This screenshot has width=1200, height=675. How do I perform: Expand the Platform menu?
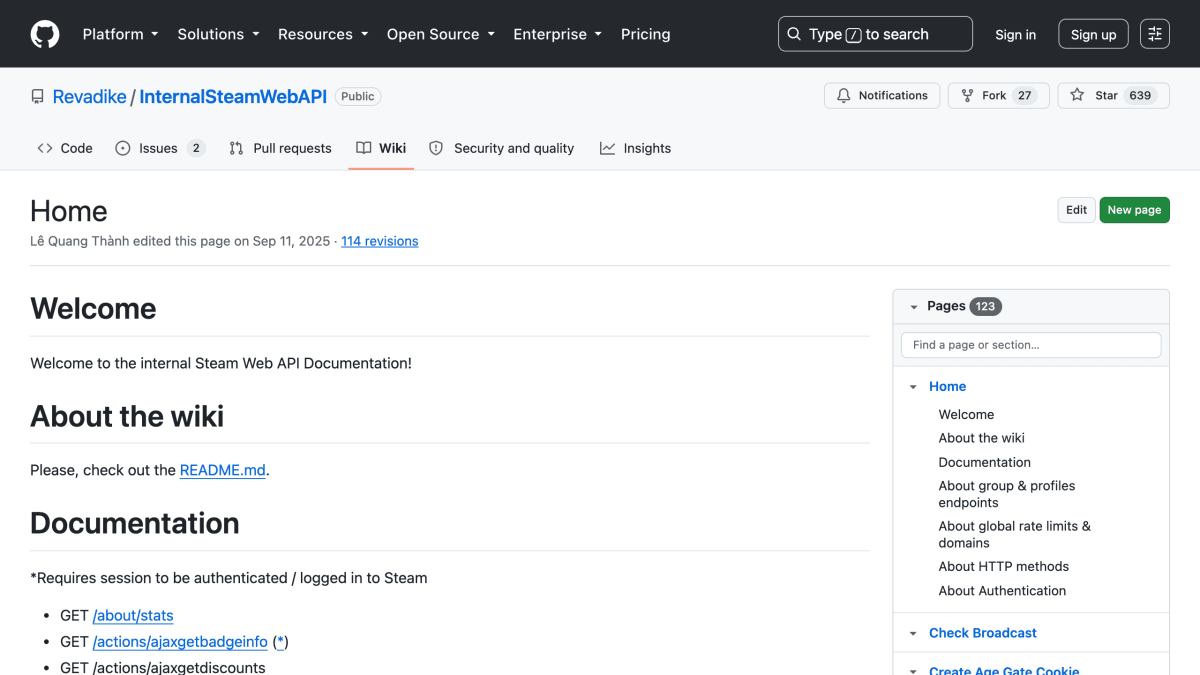pos(120,34)
